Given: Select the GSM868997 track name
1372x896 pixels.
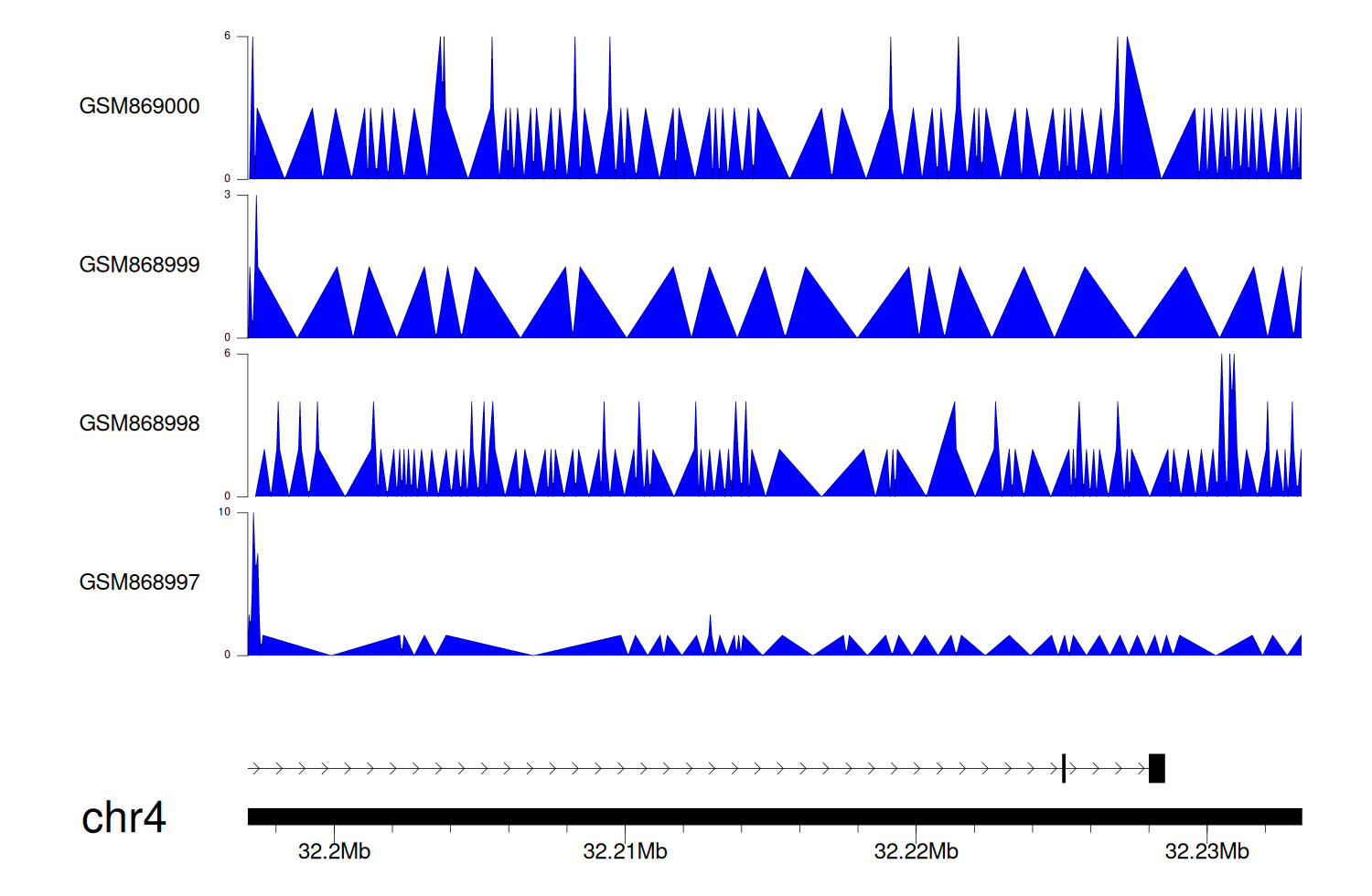Looking at the screenshot, I should point(139,582).
